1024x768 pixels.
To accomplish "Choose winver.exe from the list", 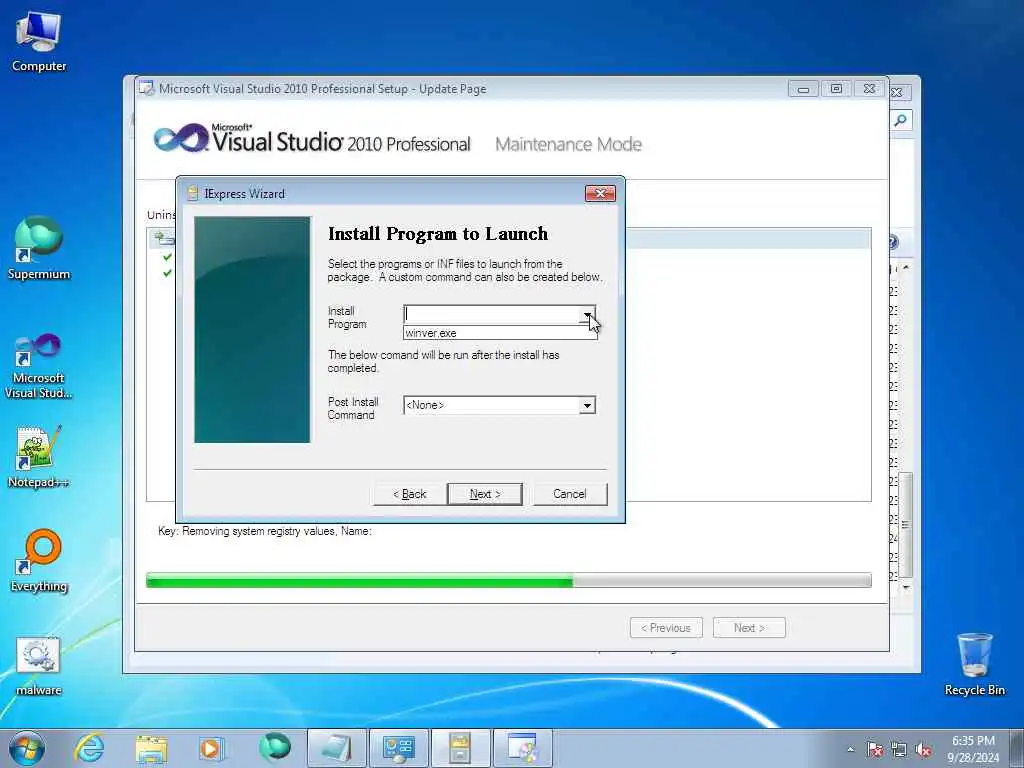I will (500, 333).
